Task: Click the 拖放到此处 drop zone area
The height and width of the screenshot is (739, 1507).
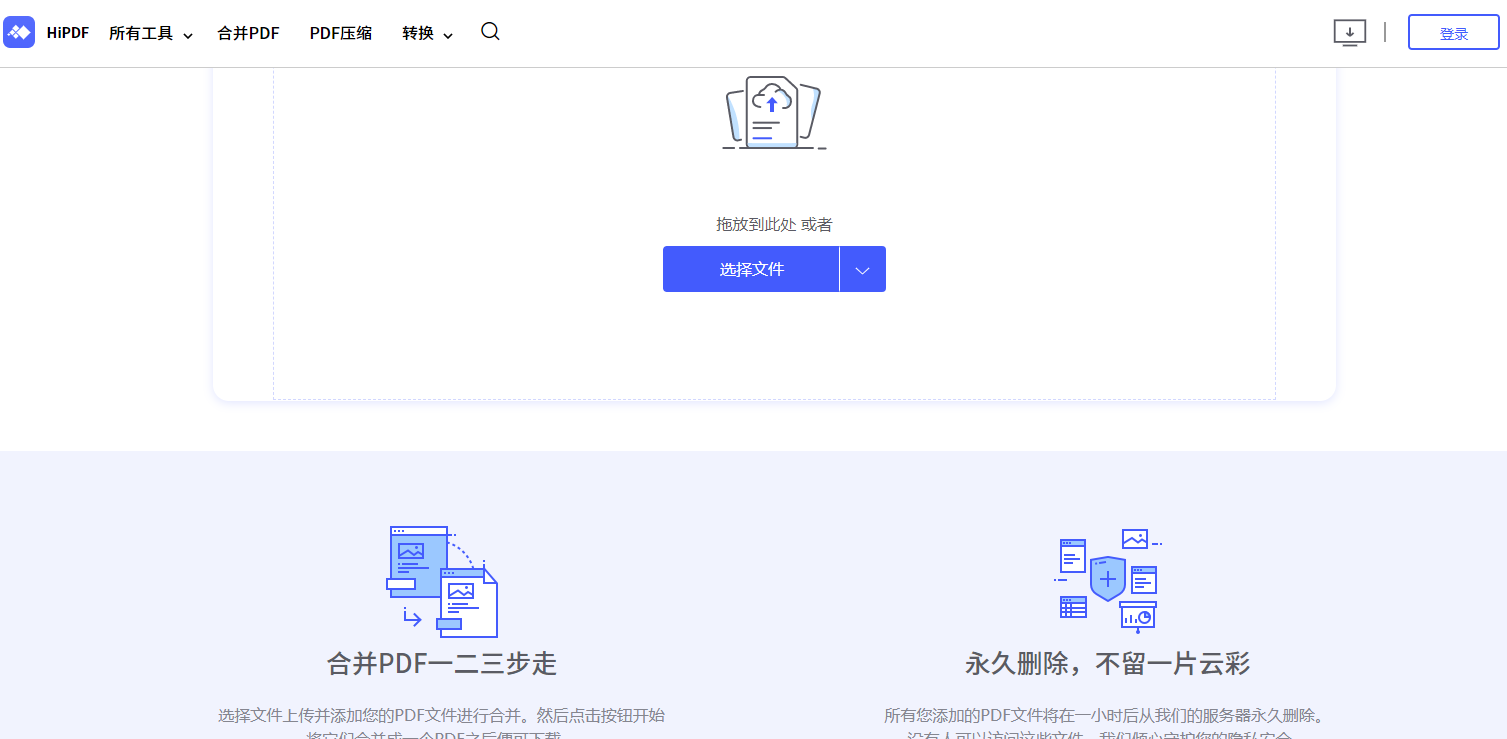Action: [774, 225]
